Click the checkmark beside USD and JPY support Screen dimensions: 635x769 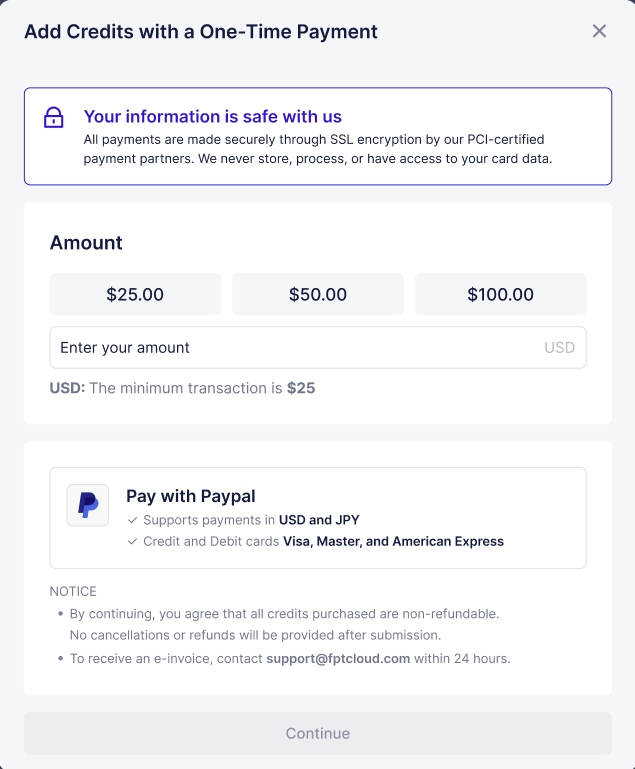[132, 520]
